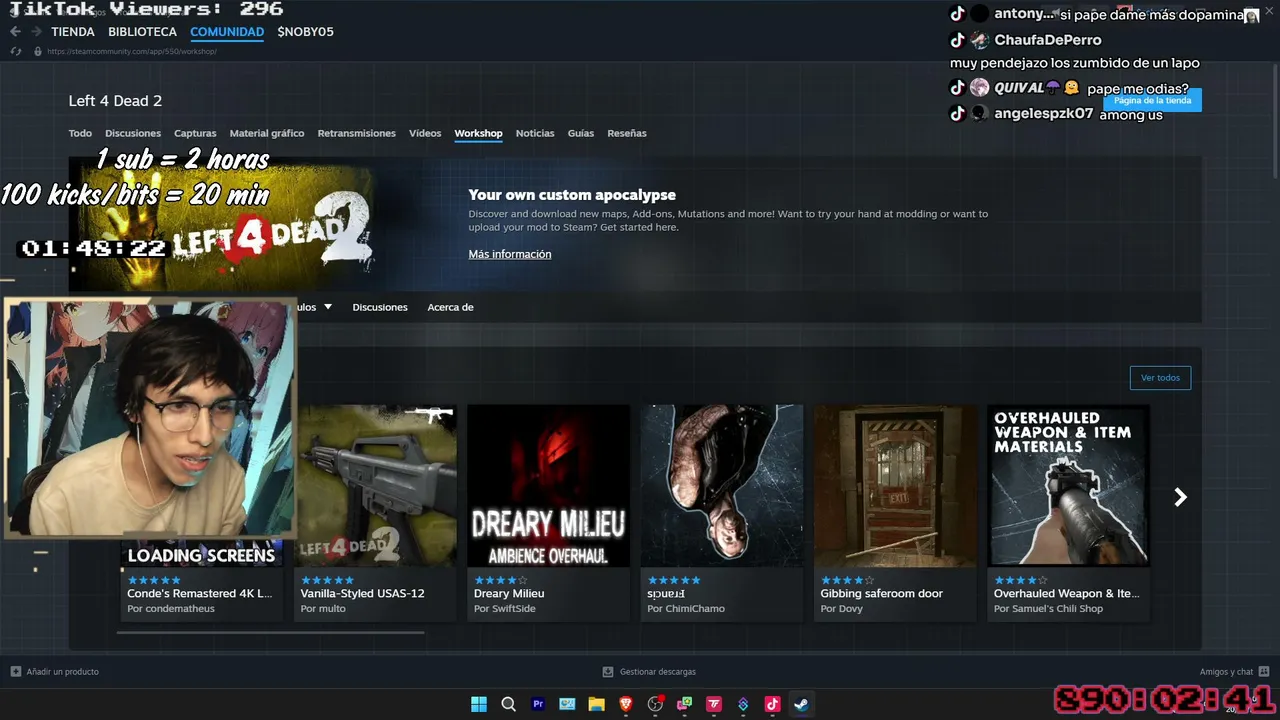Viewport: 1280px width, 720px height.
Task: Show the next workshop items with the right arrow
Action: 1180,497
